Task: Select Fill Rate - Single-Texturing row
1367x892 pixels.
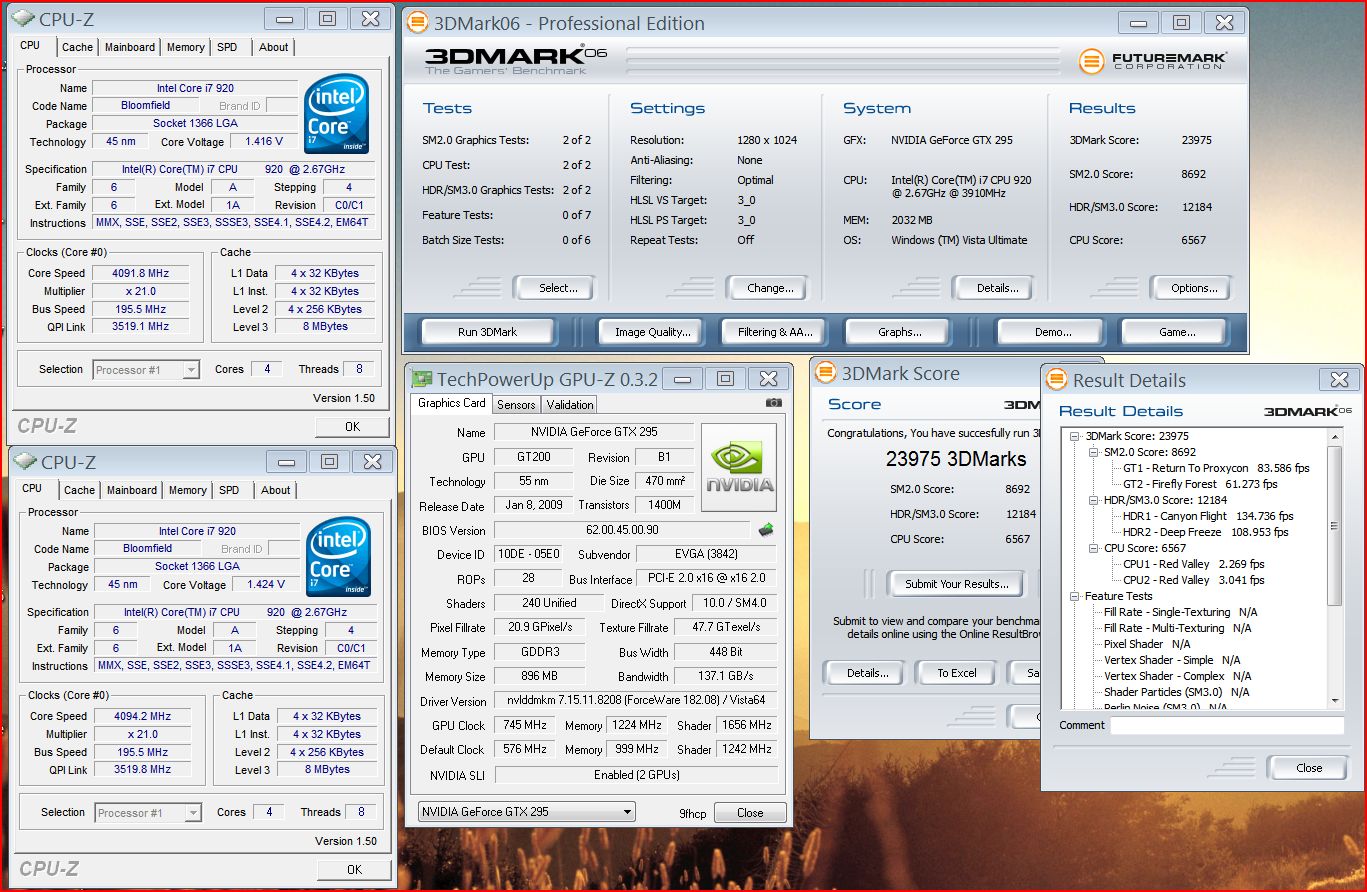Action: pyautogui.click(x=1180, y=612)
